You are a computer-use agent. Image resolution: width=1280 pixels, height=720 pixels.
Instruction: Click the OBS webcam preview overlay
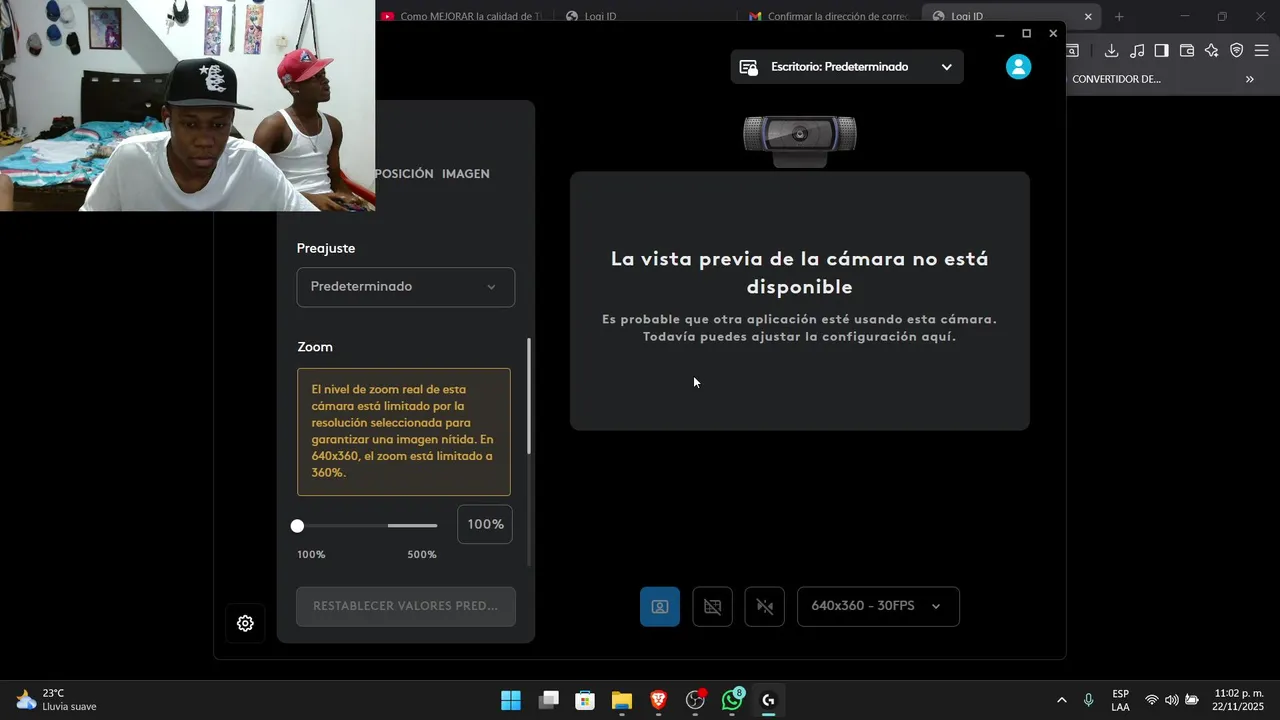pos(187,105)
